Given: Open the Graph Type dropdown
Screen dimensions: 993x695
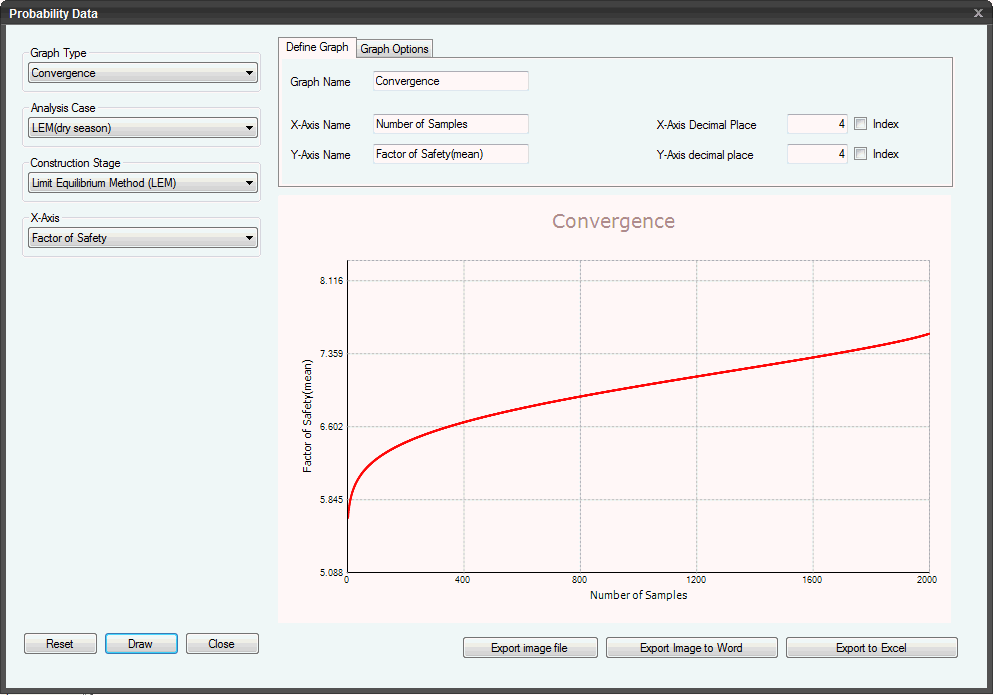Looking at the screenshot, I should 142,73.
